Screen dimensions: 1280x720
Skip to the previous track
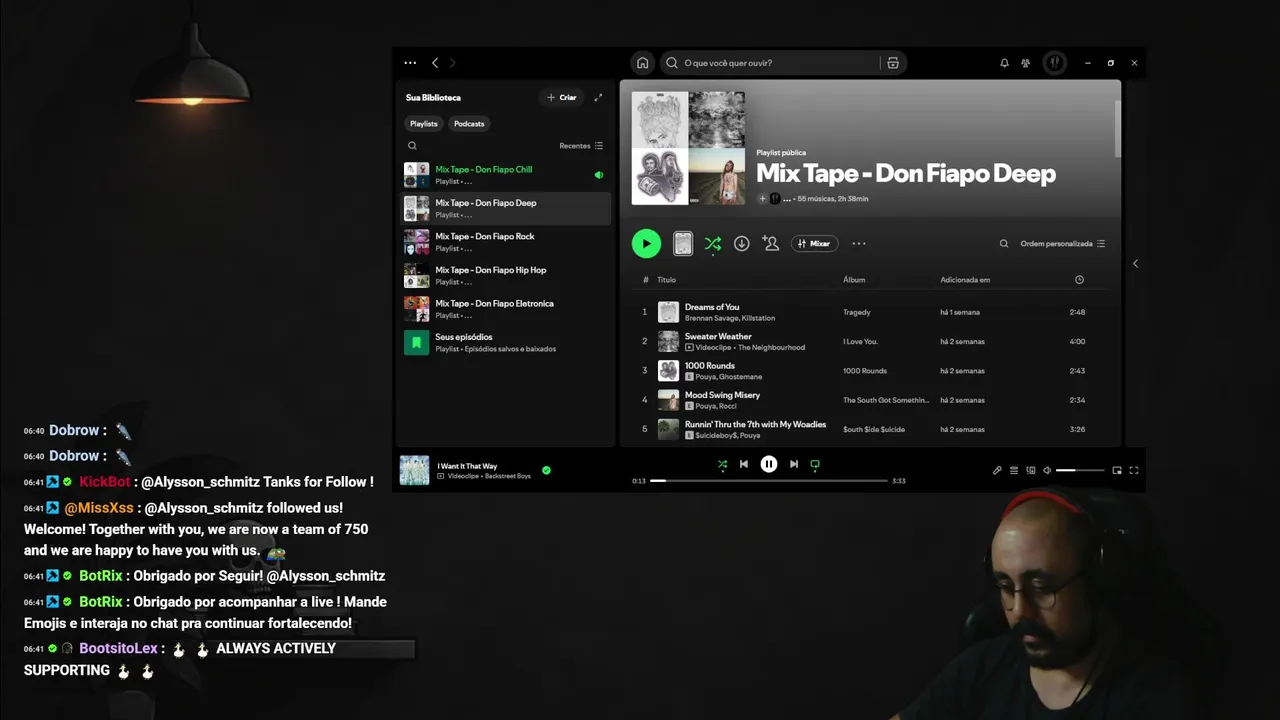coord(743,464)
